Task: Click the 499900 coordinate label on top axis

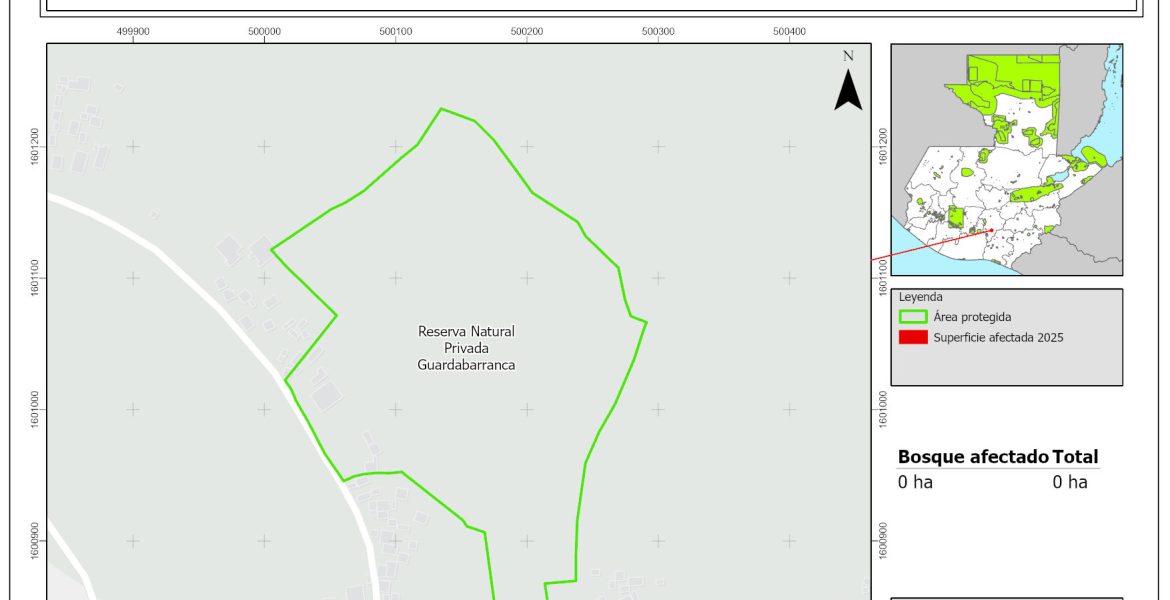Action: pos(133,31)
